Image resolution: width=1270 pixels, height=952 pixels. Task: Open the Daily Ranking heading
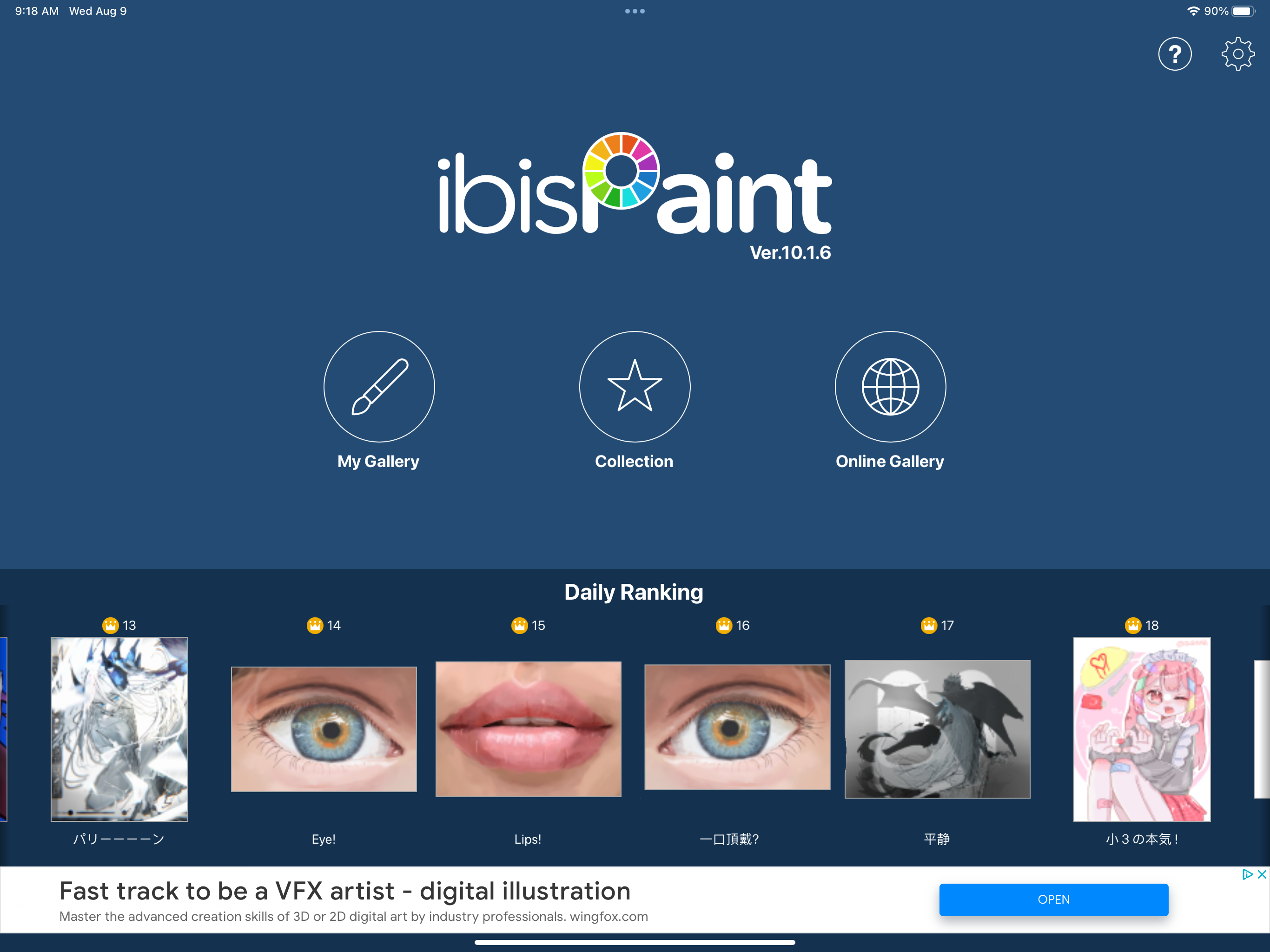click(633, 592)
